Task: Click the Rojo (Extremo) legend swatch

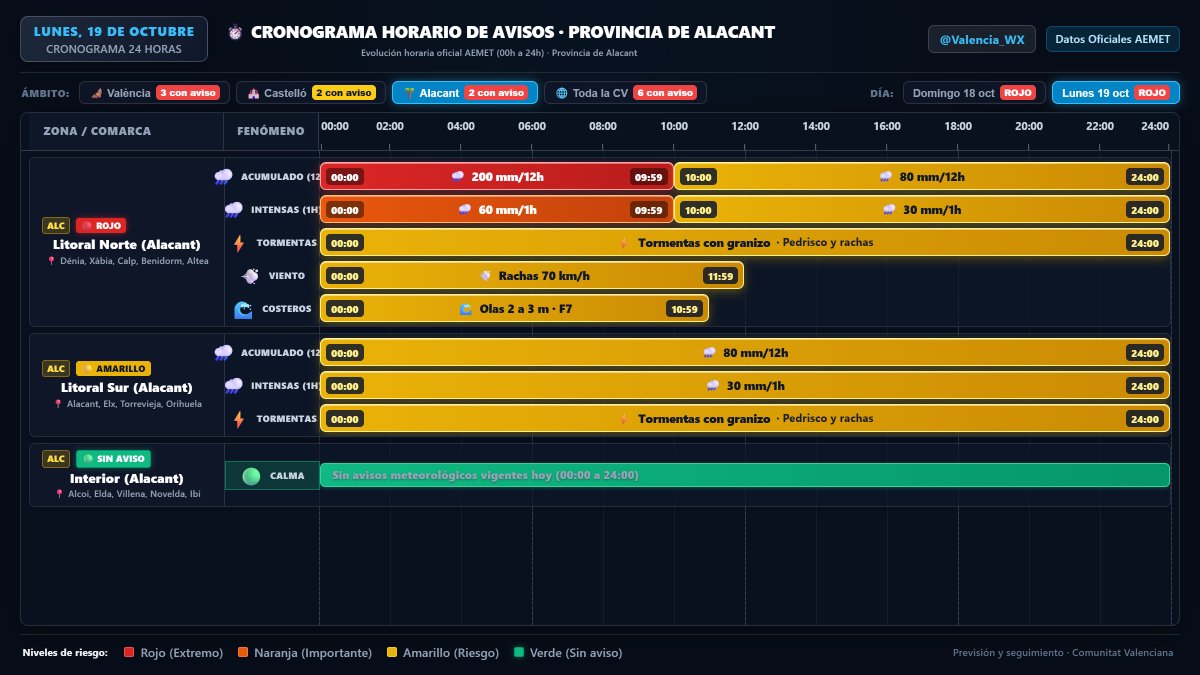Action: tap(128, 653)
